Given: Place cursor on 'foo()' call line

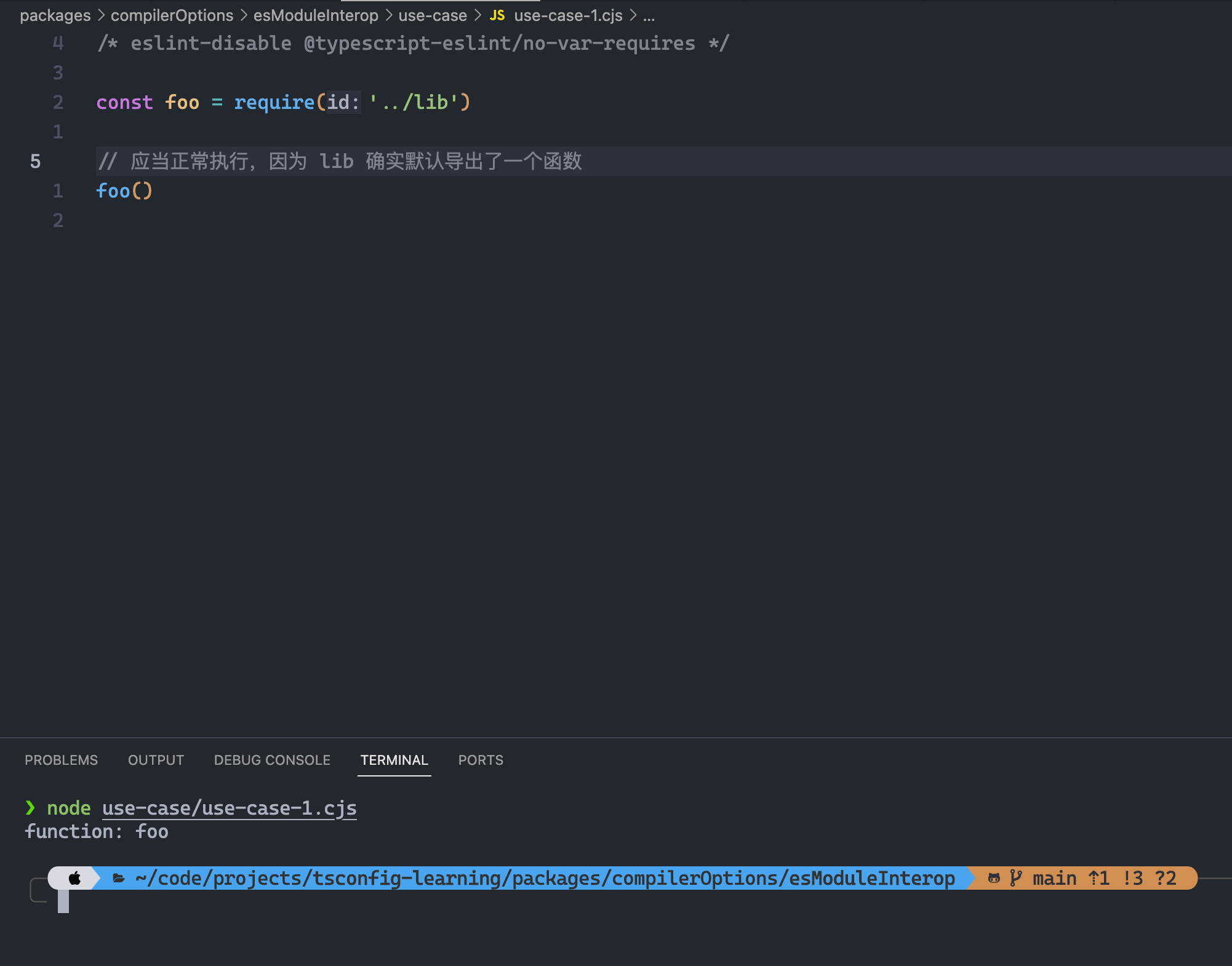Looking at the screenshot, I should [x=124, y=191].
